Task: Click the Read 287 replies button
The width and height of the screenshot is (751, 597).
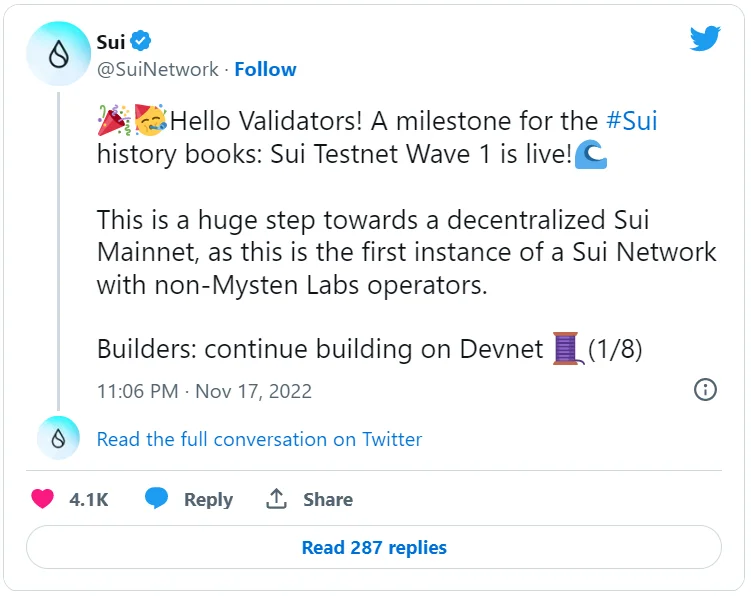Action: click(x=374, y=548)
